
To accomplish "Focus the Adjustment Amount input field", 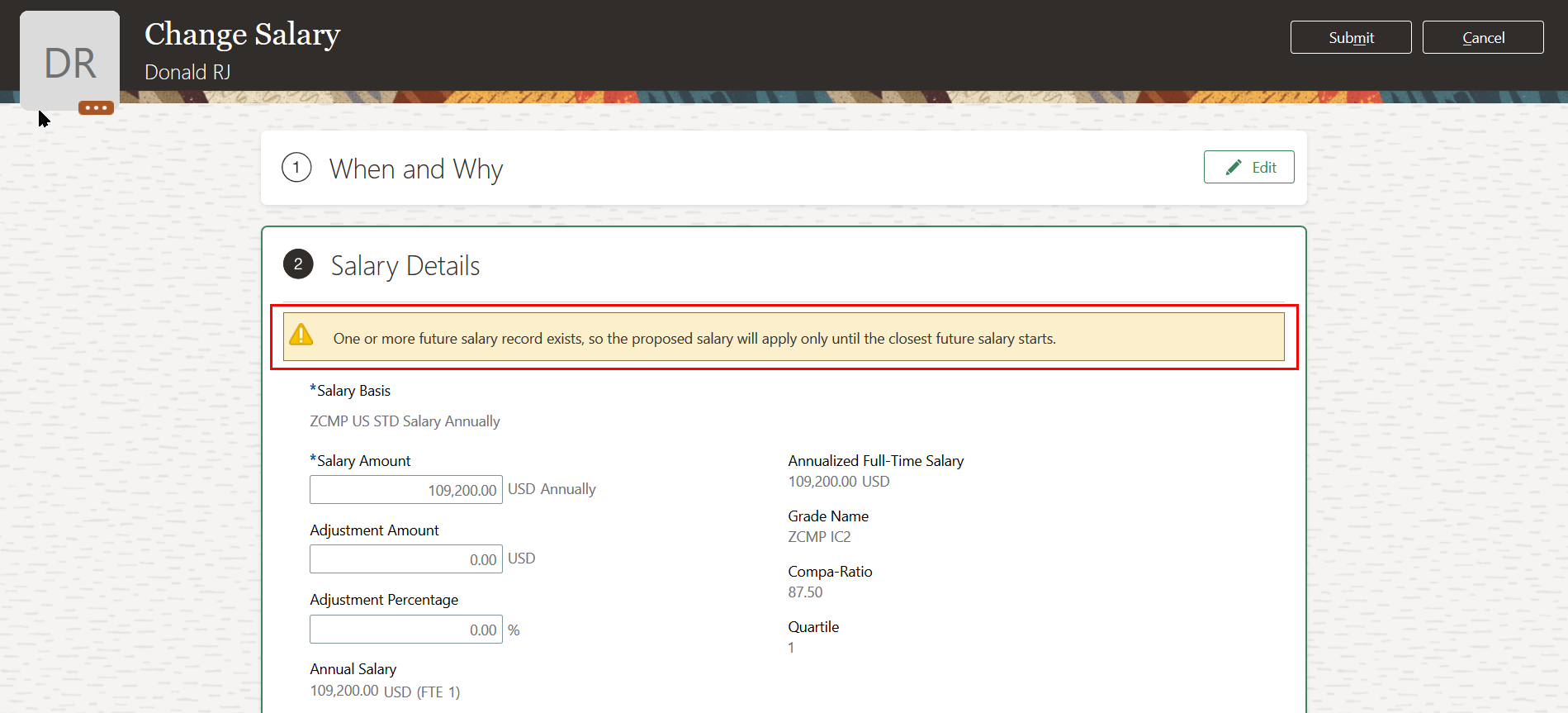I will pyautogui.click(x=406, y=559).
